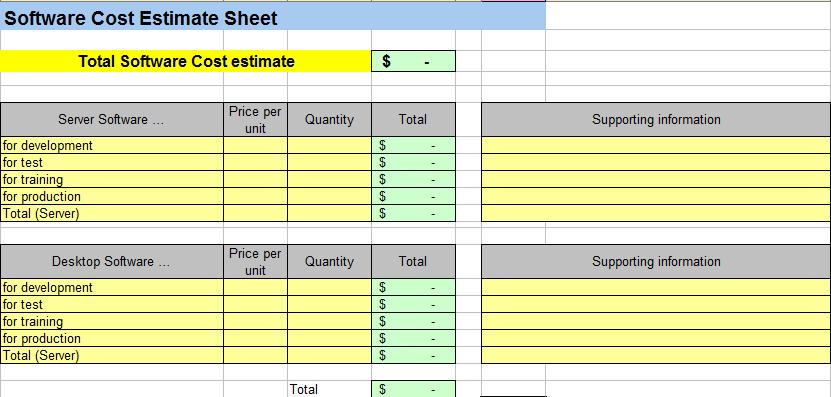Image resolution: width=831 pixels, height=397 pixels.
Task: Select Total (Server) label in Server Software table
Action: point(112,213)
